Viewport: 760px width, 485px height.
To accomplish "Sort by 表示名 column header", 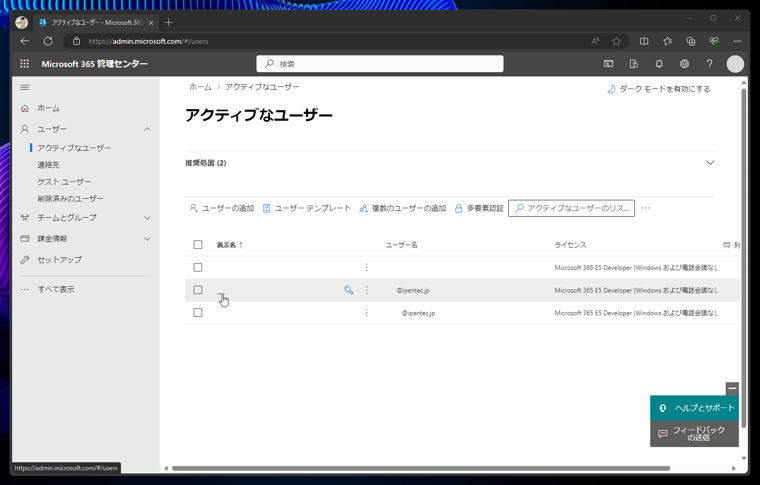I will pos(230,245).
